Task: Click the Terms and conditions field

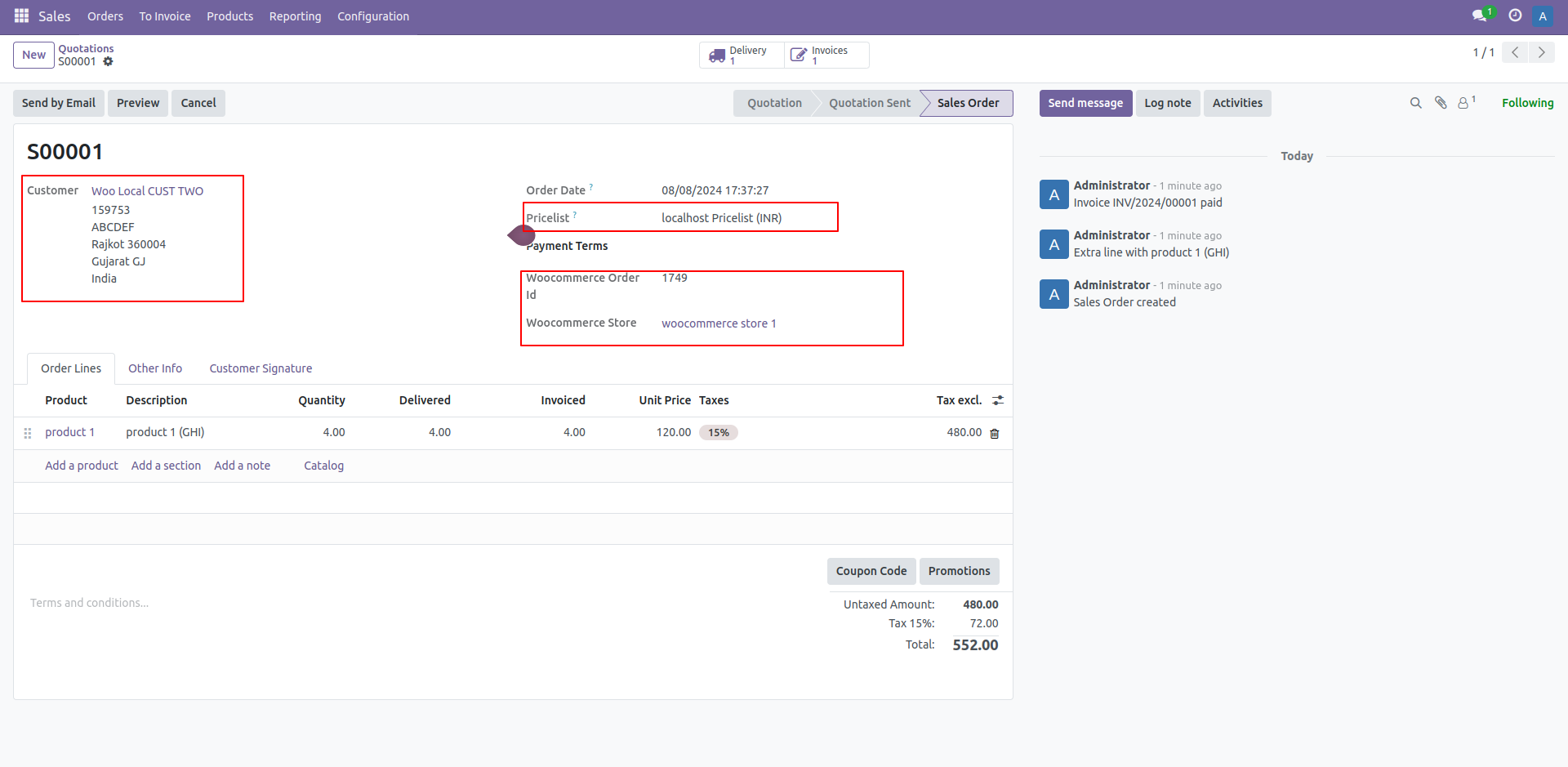Action: 90,603
